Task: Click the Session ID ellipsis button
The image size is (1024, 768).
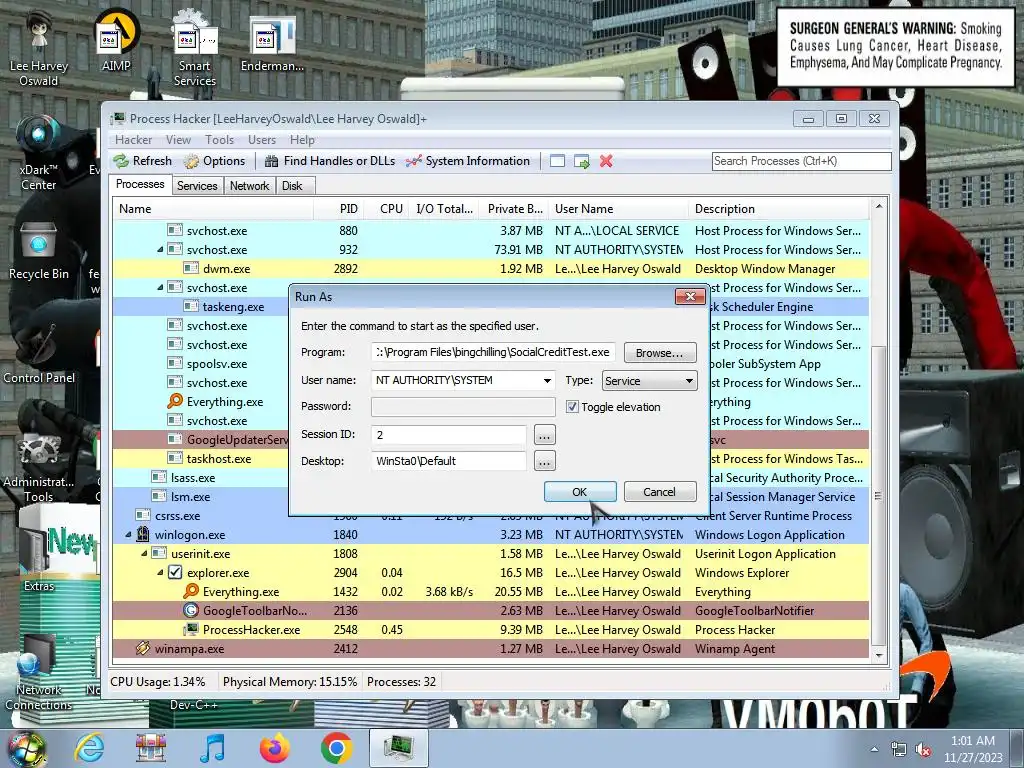Action: (x=545, y=435)
